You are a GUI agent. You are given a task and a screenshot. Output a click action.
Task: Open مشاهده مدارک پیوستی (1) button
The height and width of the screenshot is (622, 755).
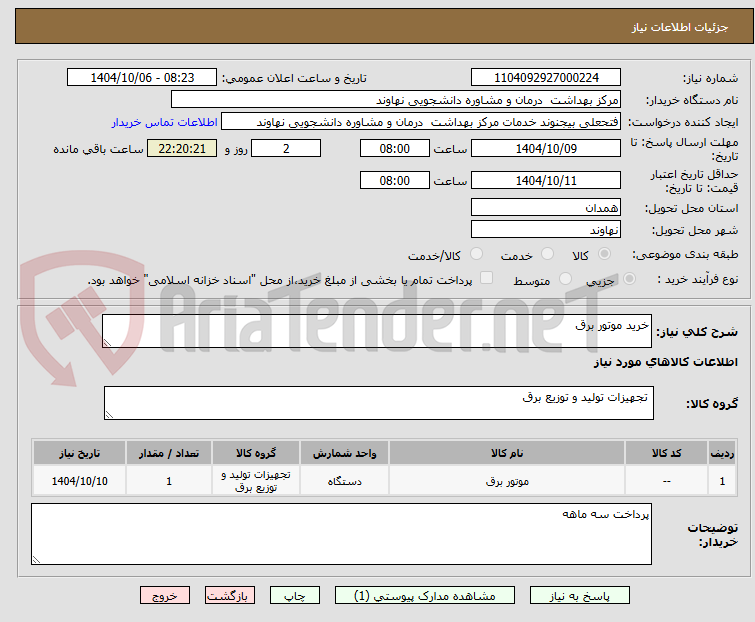(425, 596)
